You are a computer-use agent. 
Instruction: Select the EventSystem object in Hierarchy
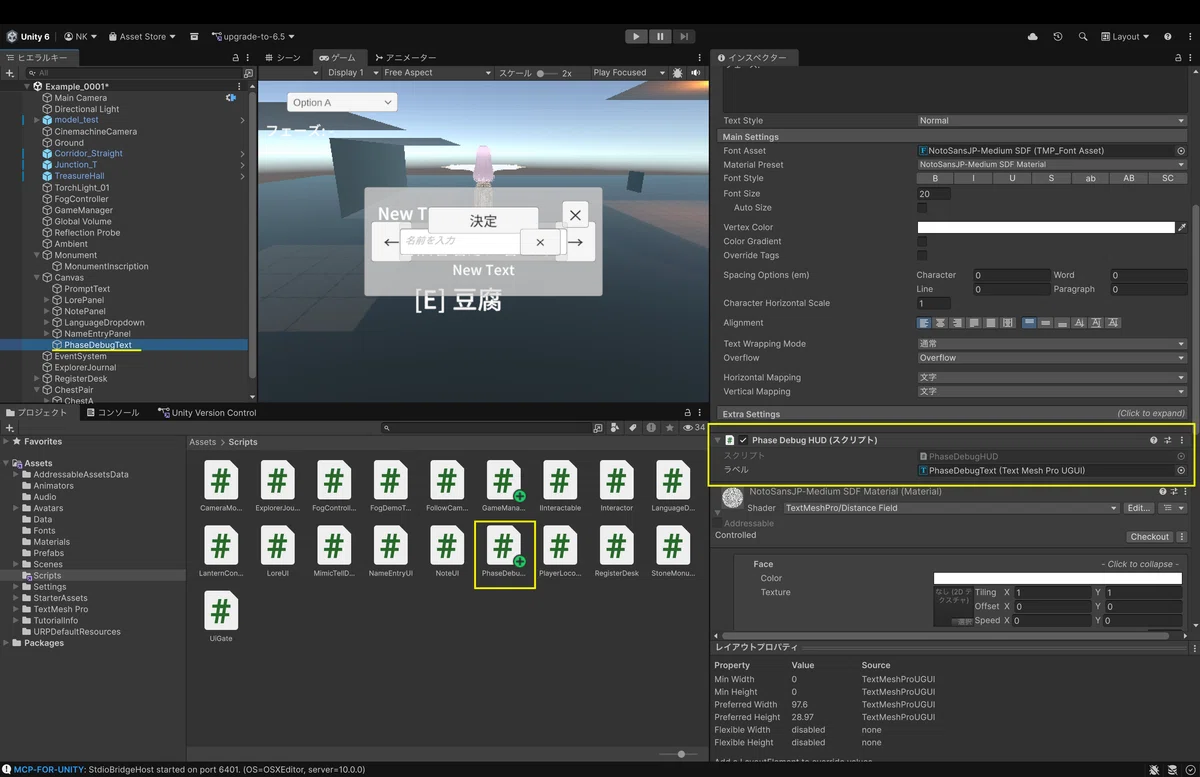[80, 356]
